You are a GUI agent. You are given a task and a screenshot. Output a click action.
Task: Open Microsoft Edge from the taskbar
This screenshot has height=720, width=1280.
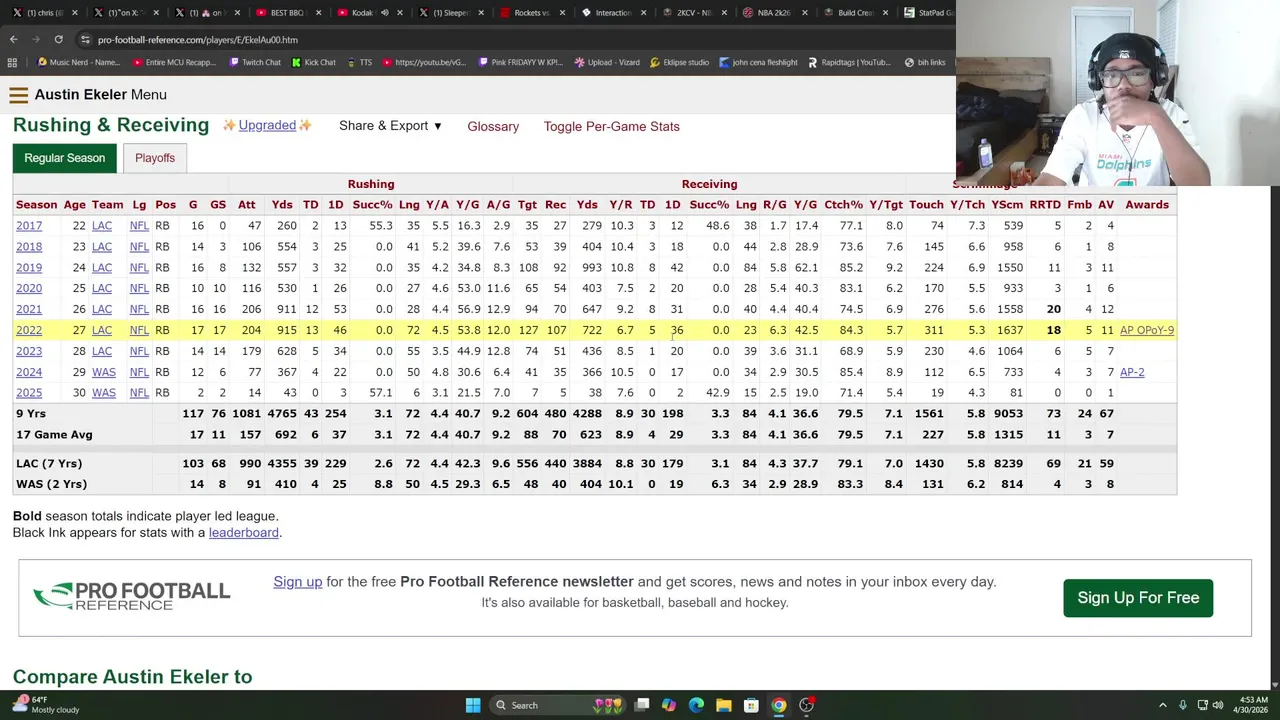[696, 705]
